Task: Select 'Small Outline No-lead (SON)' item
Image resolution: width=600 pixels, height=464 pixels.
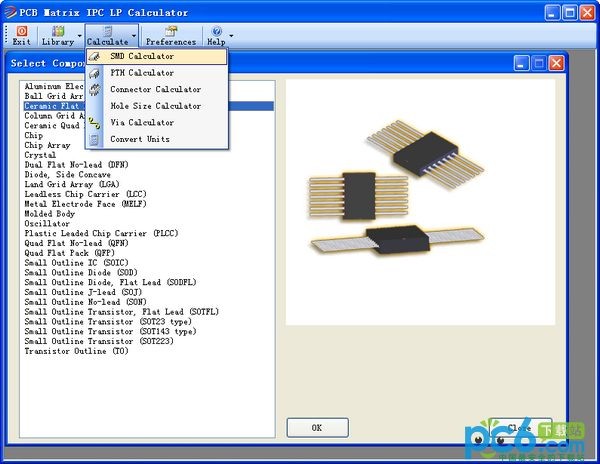Action: coord(85,302)
